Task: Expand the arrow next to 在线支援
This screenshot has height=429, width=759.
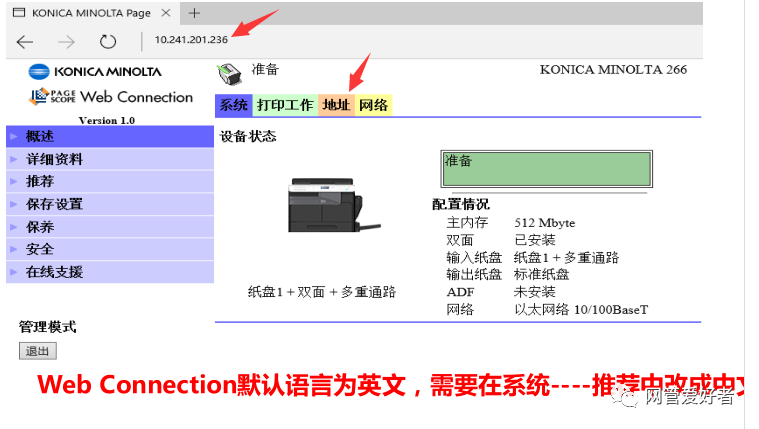Action: coord(14,272)
